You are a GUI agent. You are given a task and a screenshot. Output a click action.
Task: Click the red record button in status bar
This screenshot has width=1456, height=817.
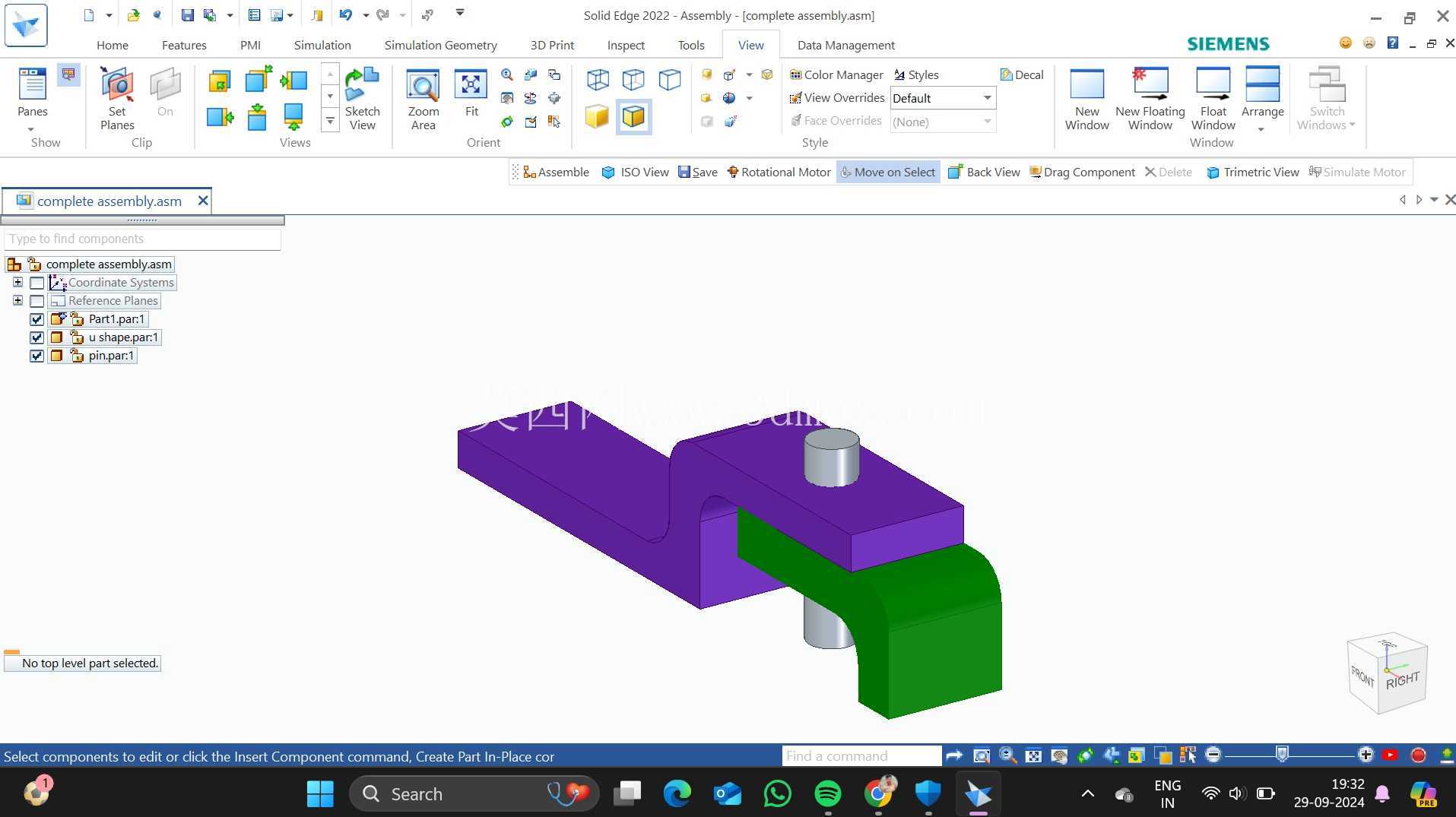1418,755
